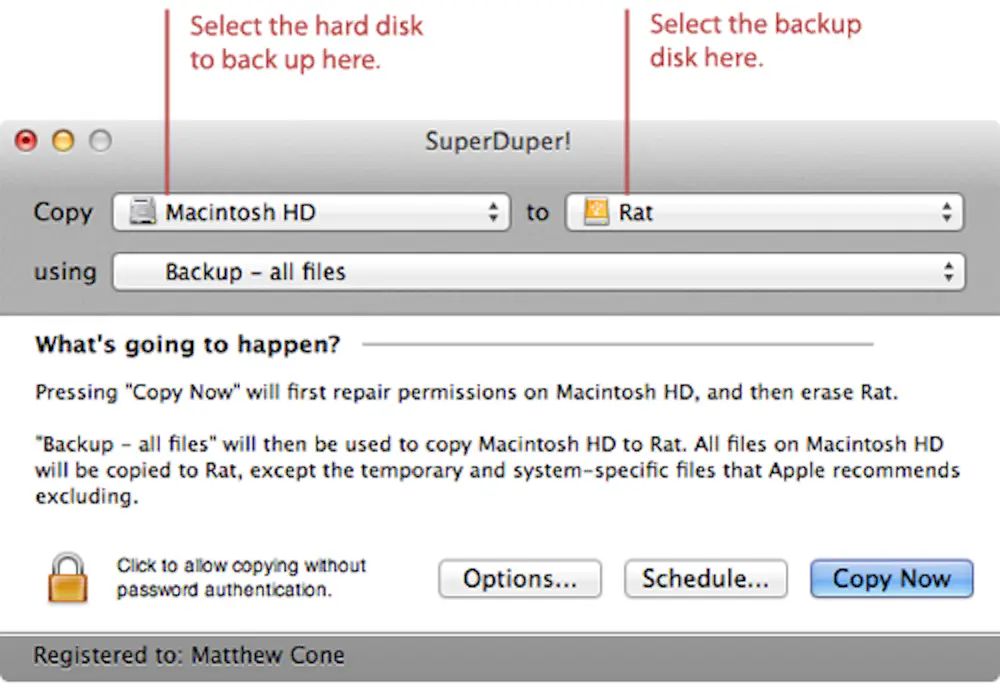The image size is (1000, 692).
Task: Open the Schedule... dialog
Action: pos(705,578)
